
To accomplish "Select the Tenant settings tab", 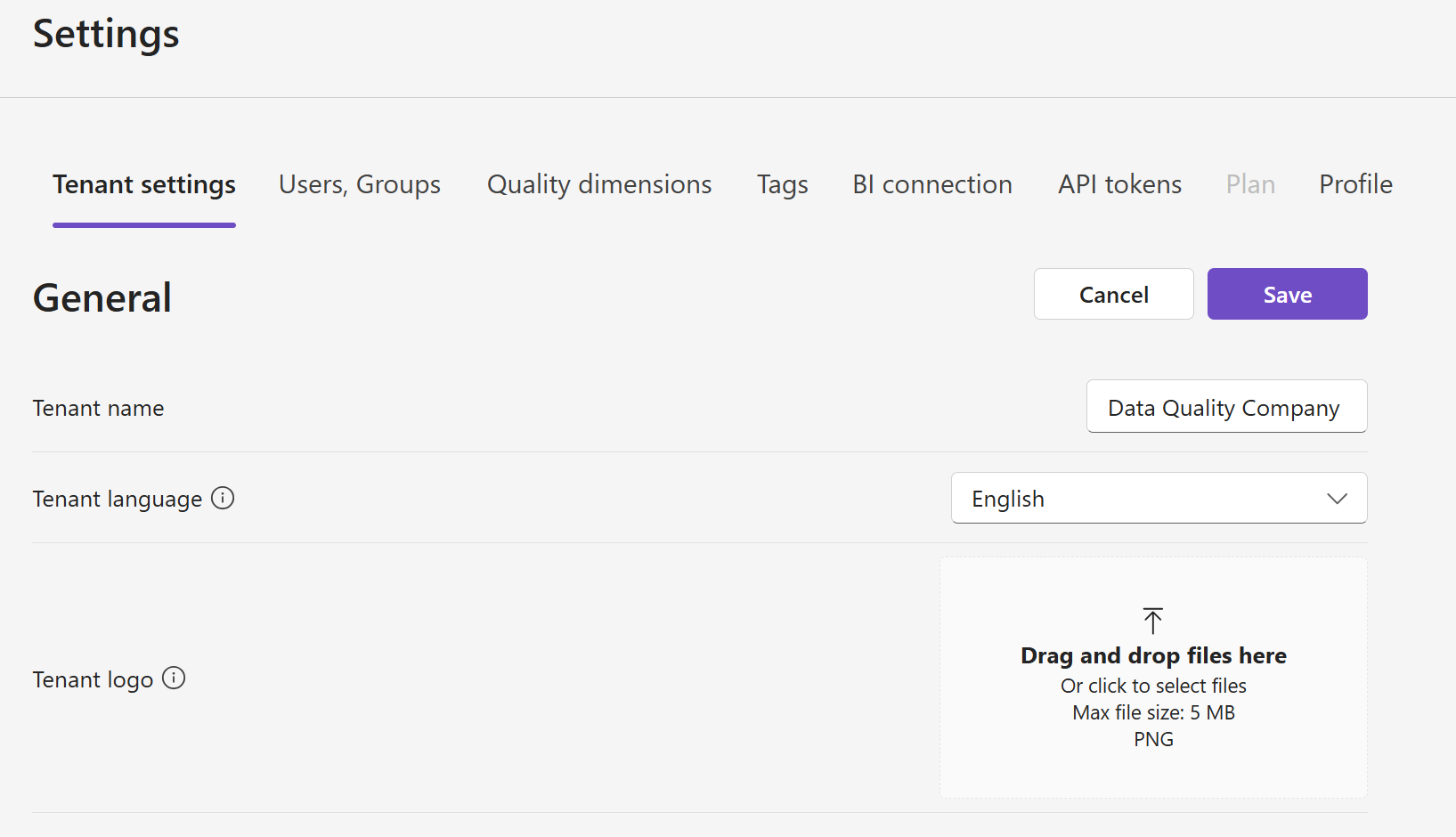I will click(144, 184).
